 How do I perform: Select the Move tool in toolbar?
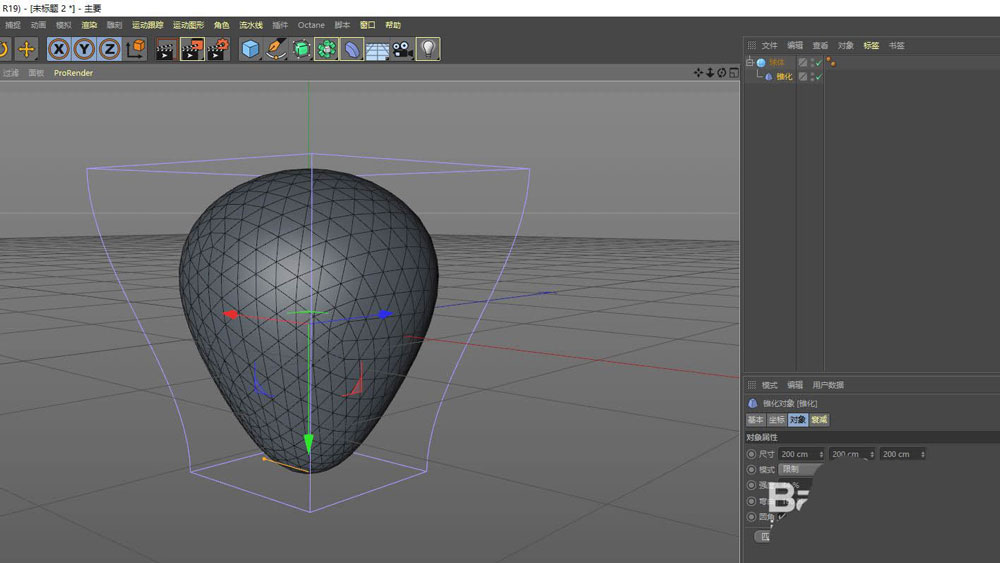point(26,48)
